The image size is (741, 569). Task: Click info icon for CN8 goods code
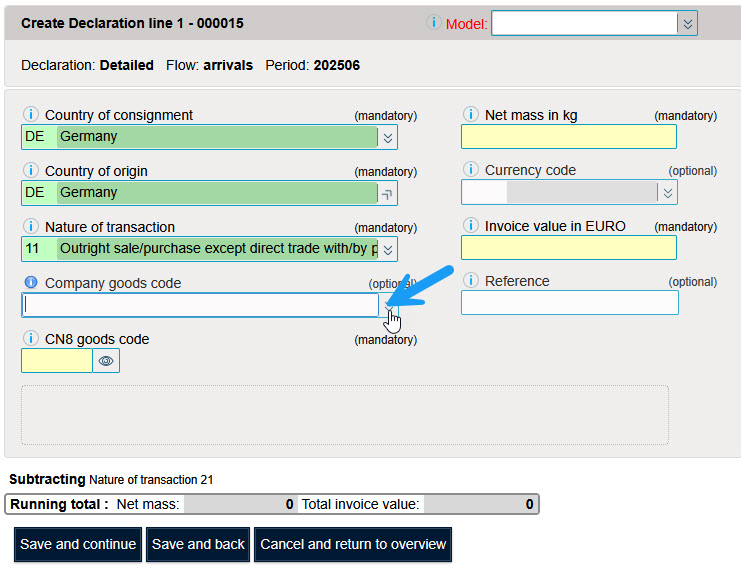pos(30,339)
